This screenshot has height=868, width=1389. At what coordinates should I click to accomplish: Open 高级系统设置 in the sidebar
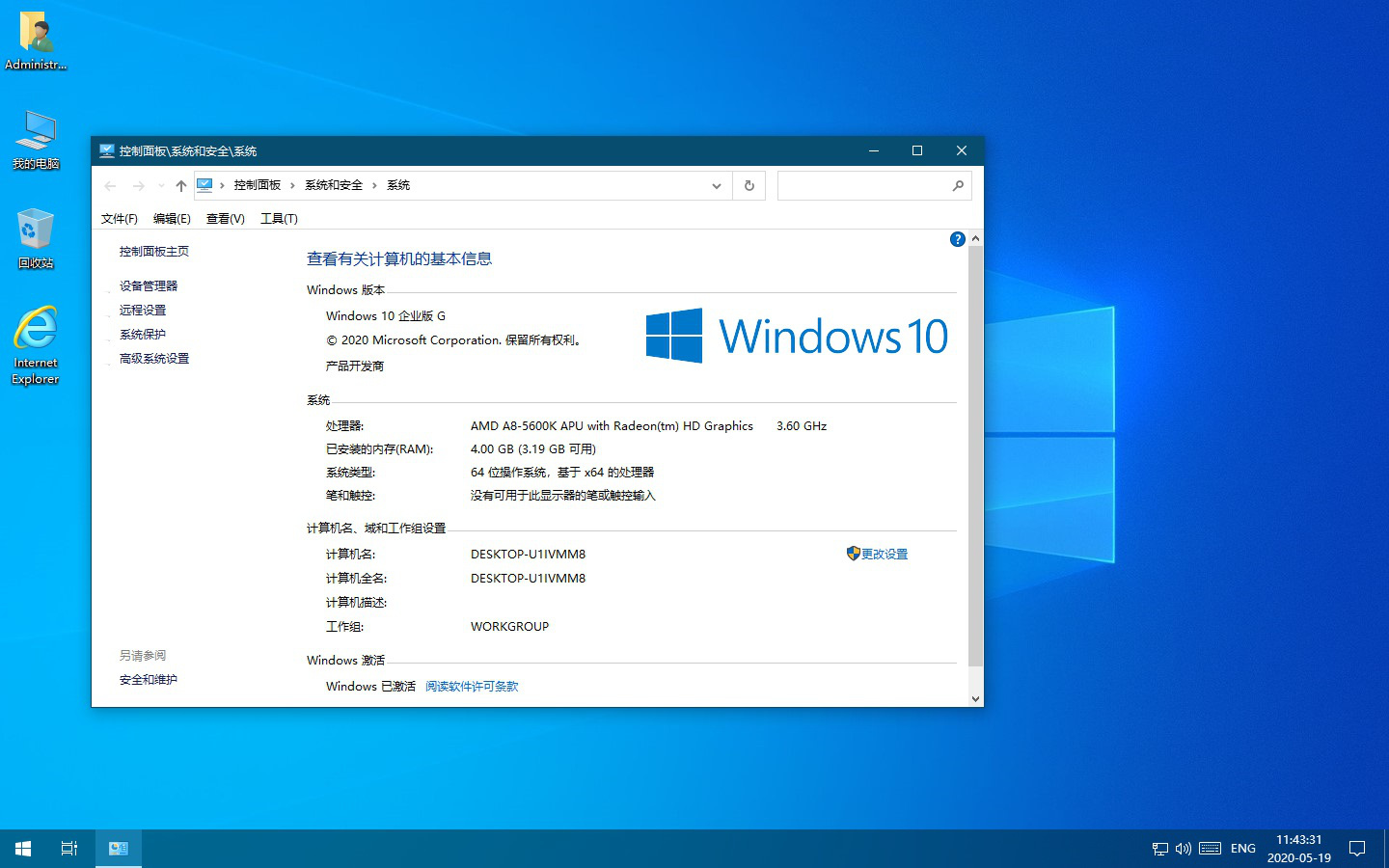(154, 359)
